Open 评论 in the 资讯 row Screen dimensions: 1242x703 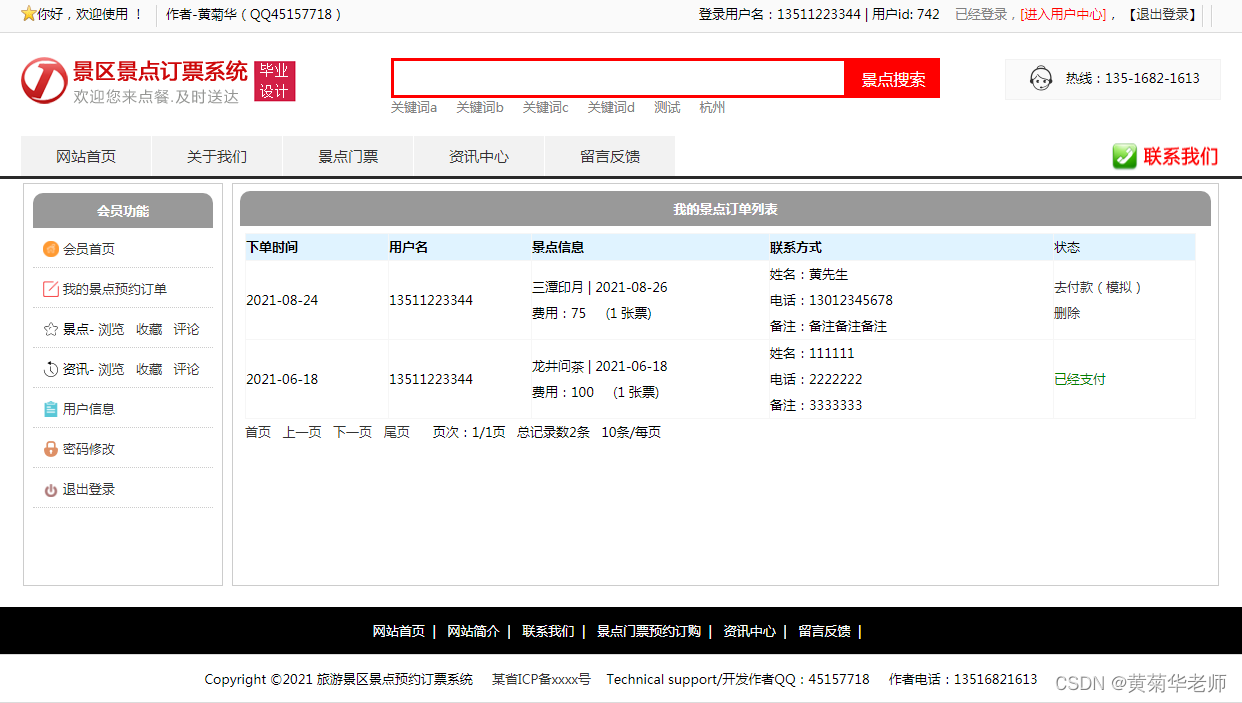click(x=186, y=369)
